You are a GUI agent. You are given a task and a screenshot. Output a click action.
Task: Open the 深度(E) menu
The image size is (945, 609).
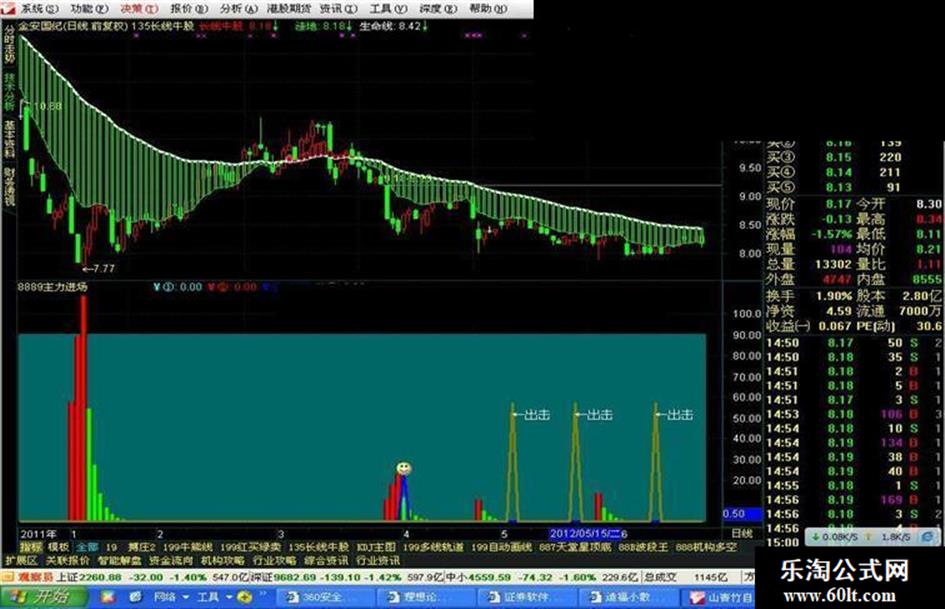point(438,8)
